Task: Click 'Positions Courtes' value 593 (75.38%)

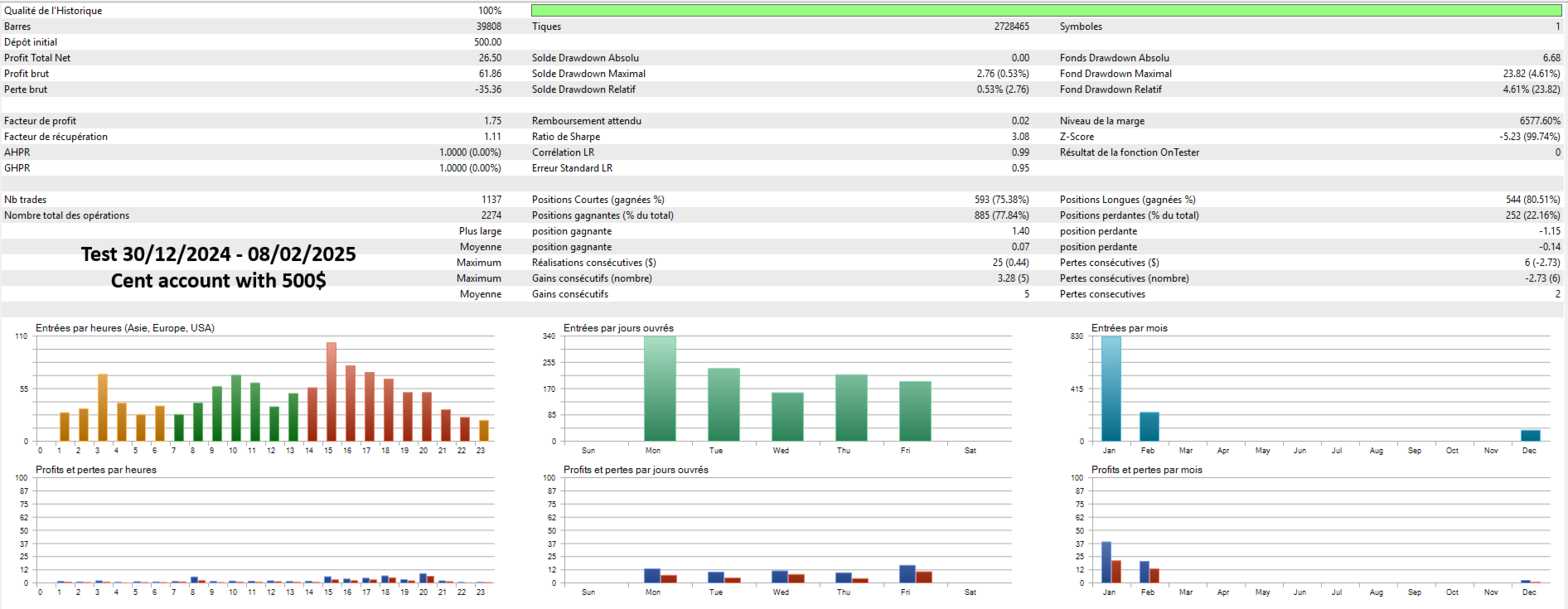Action: coord(1002,200)
